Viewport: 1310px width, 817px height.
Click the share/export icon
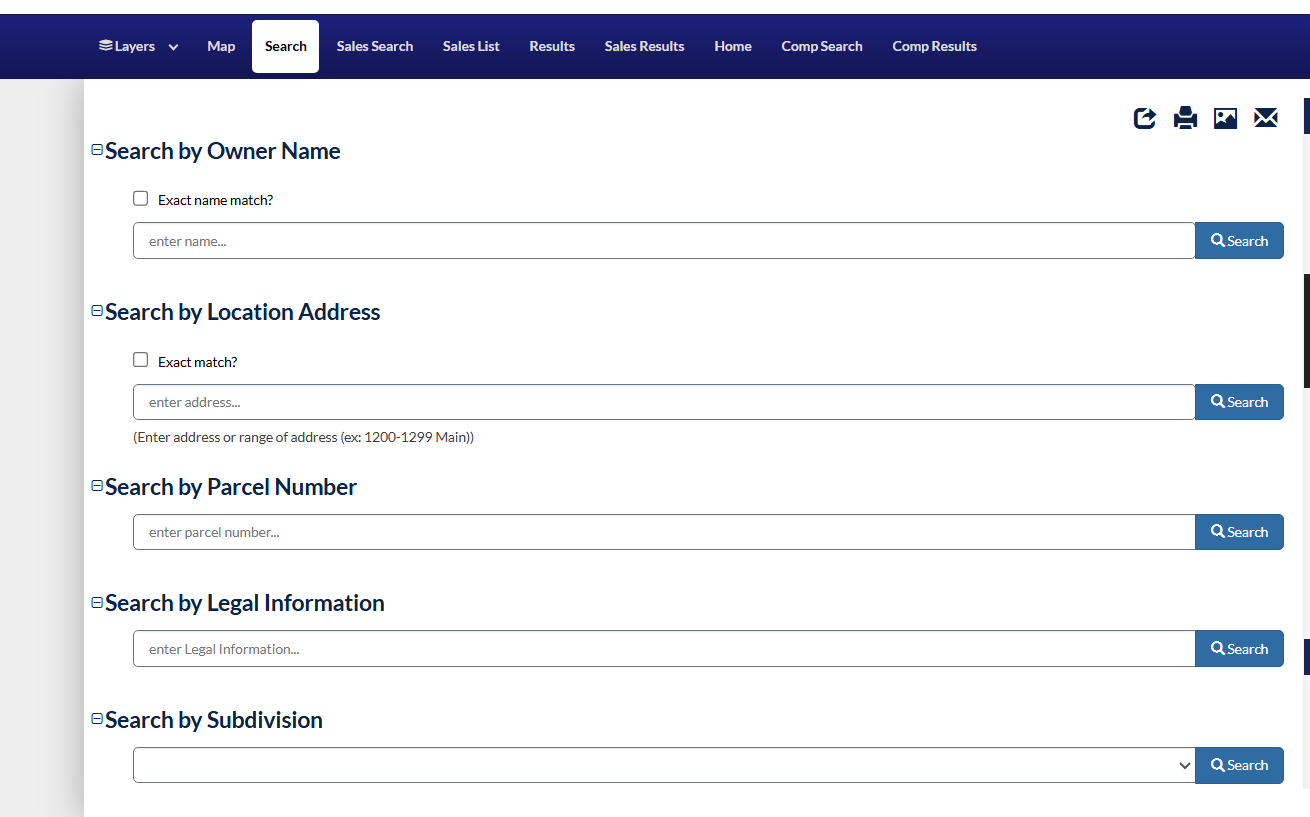[x=1144, y=117]
